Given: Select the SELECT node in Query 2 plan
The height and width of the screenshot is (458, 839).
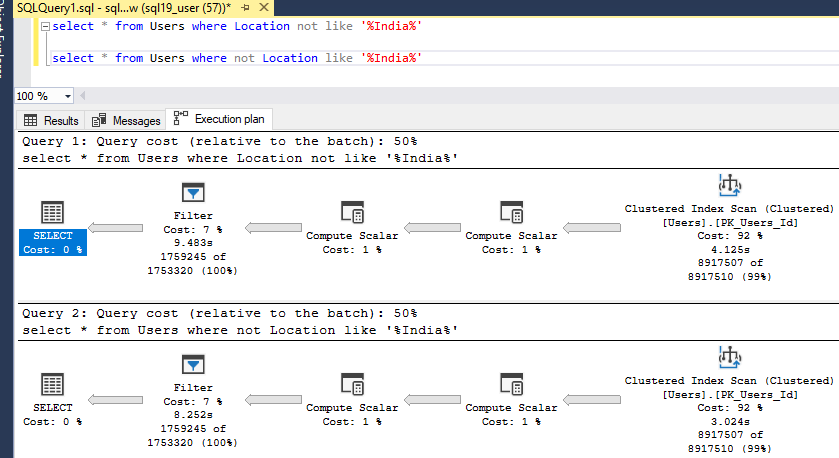Looking at the screenshot, I should 53,385.
